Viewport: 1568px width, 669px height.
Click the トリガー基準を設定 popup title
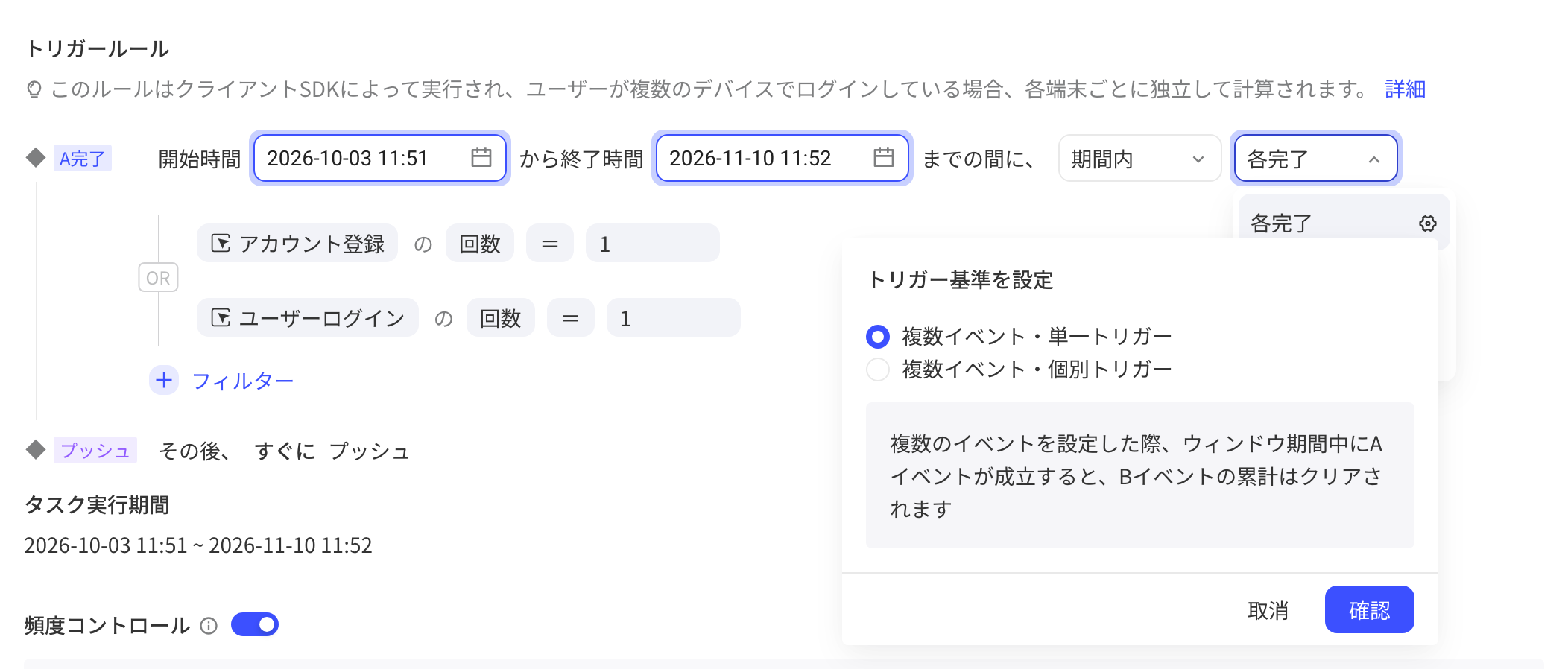pyautogui.click(x=961, y=279)
